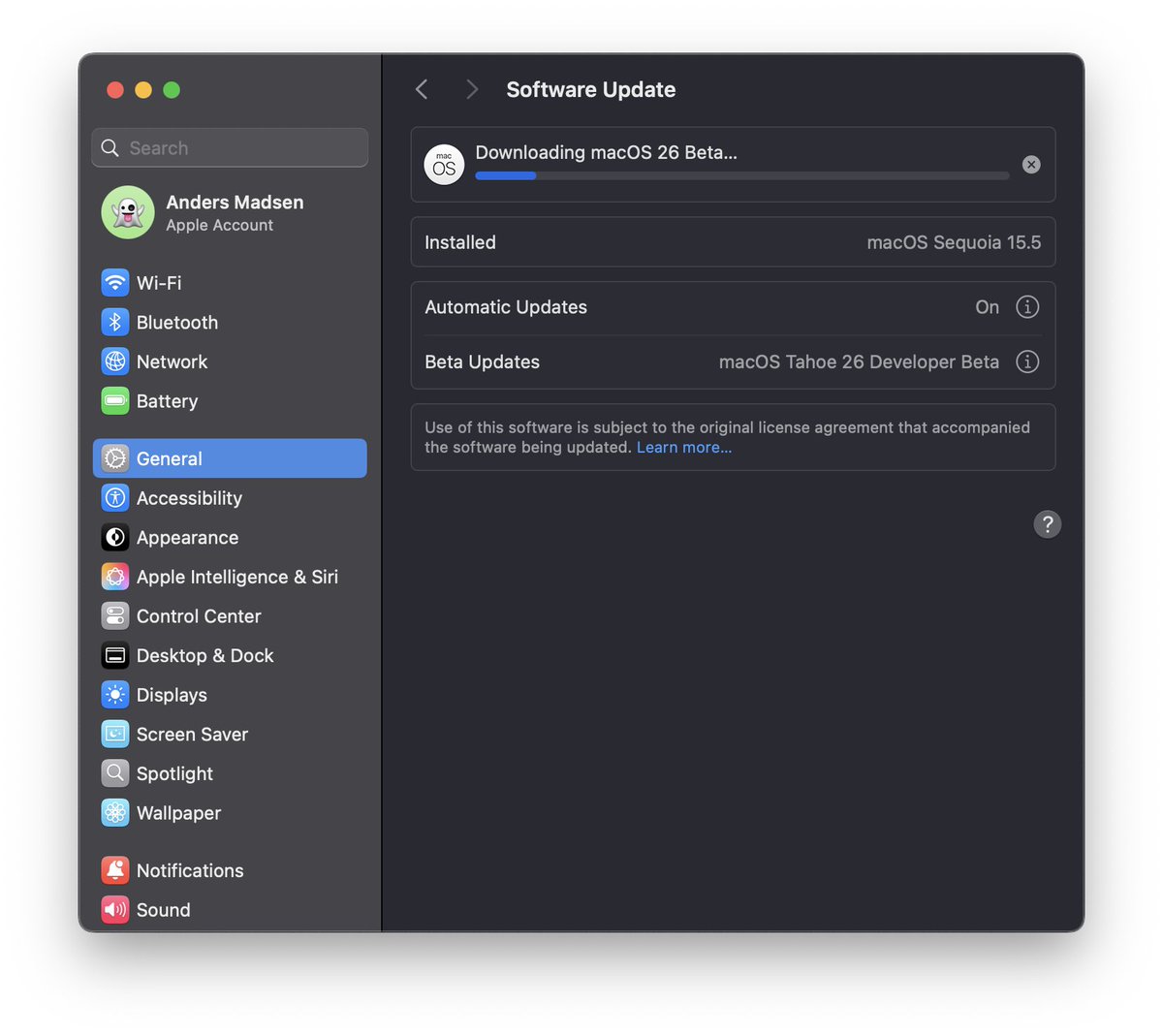Click the Installed label
The height and width of the screenshot is (1036, 1163).
click(460, 242)
